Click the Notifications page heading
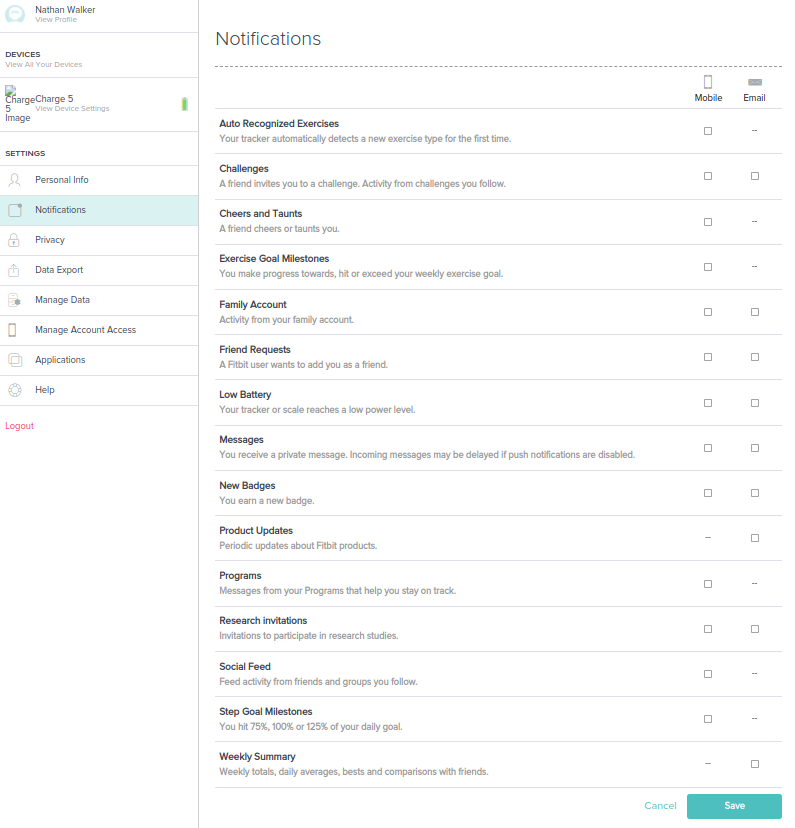Image resolution: width=795 pixels, height=828 pixels. coord(268,39)
